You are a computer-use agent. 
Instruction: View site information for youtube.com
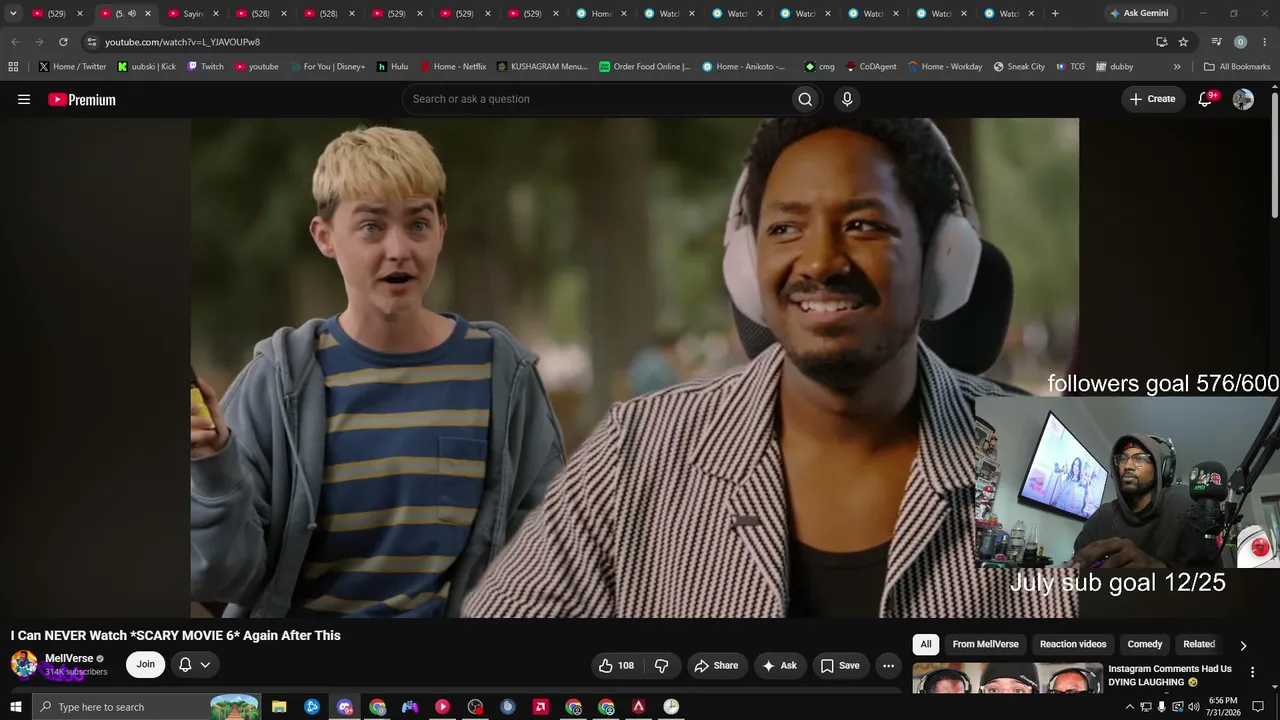(x=91, y=42)
